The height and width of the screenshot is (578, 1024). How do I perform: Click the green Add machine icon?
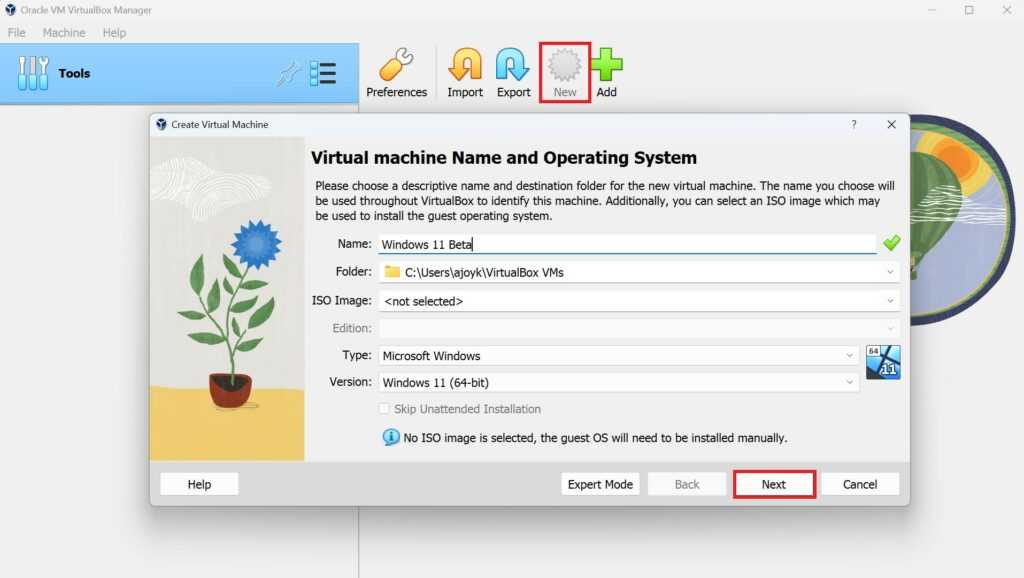pos(607,73)
